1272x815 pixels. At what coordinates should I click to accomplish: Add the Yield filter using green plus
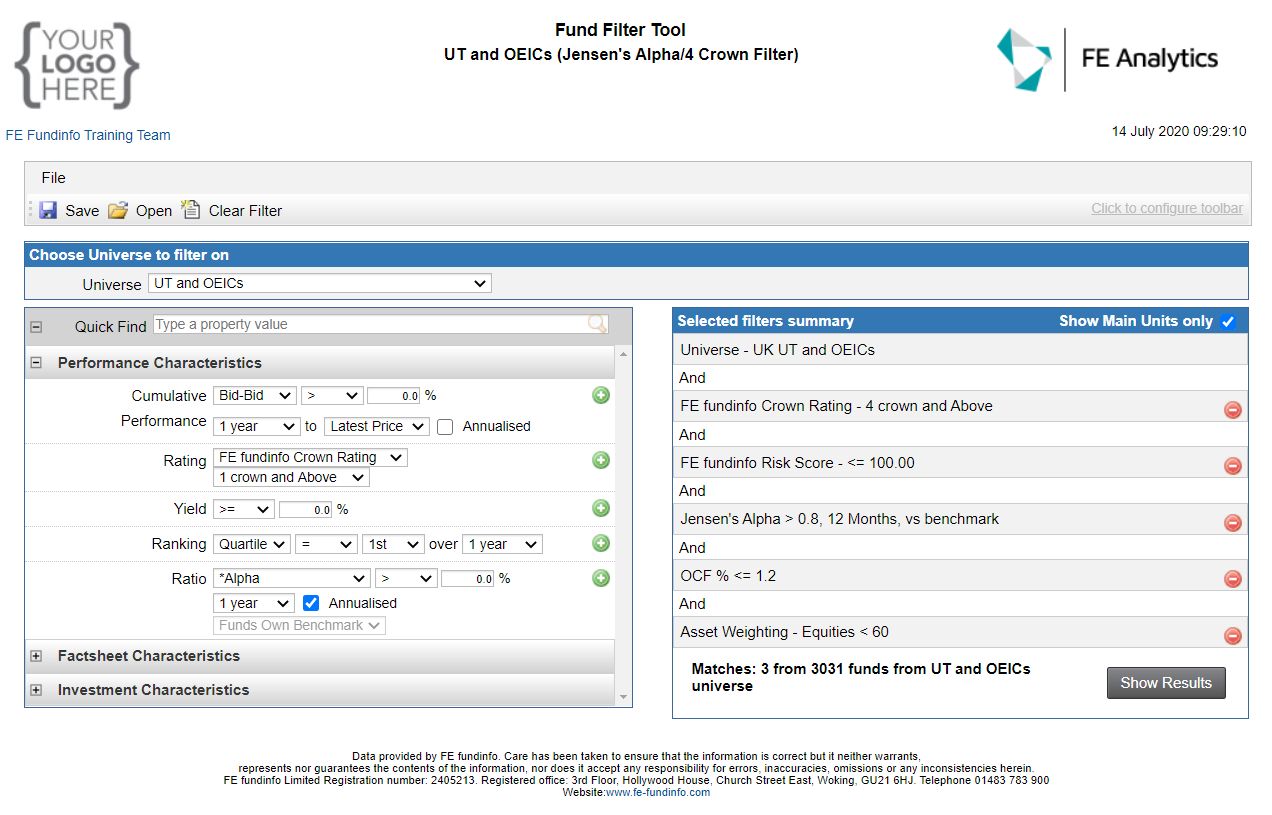[600, 508]
